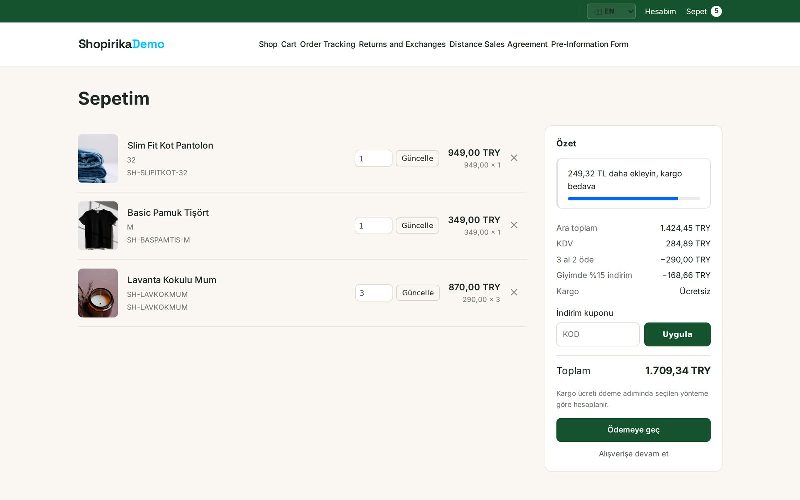Open Lavanta Kokulu Mum product name
Image resolution: width=800 pixels, height=500 pixels.
171,280
